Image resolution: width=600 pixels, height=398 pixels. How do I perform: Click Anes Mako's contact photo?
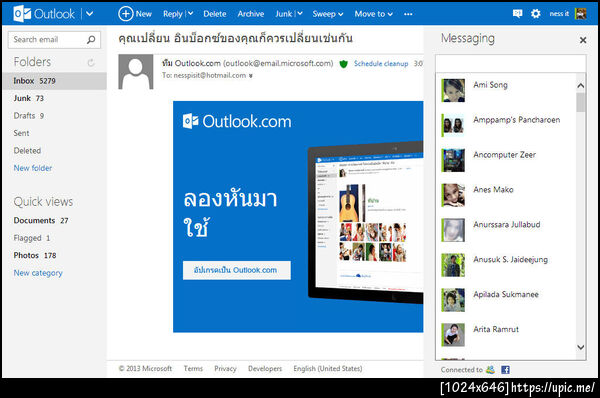pyautogui.click(x=453, y=195)
